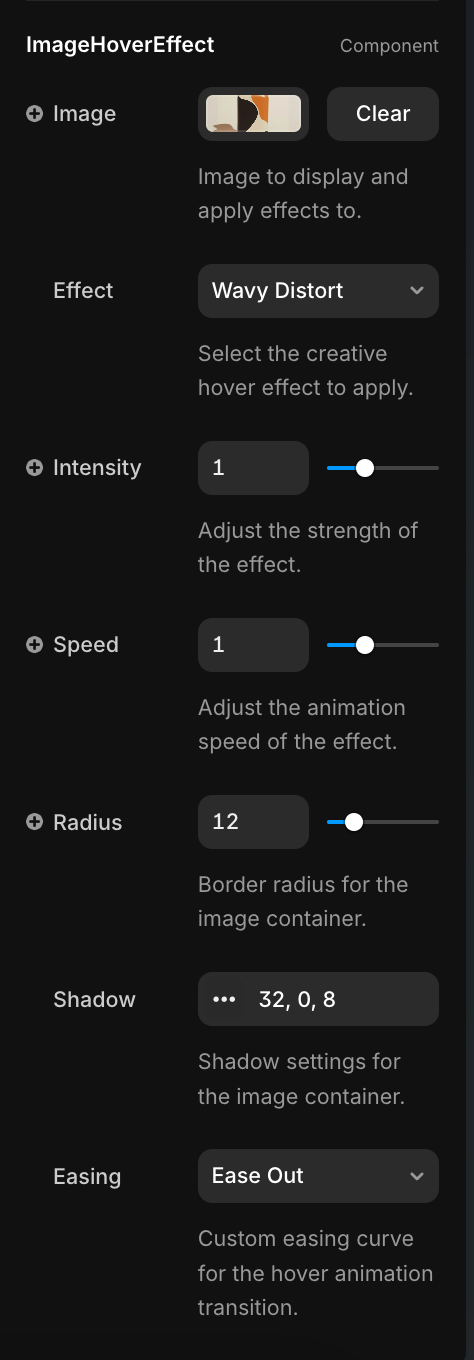
Task: Open the Shadow three-dots options
Action: point(225,999)
